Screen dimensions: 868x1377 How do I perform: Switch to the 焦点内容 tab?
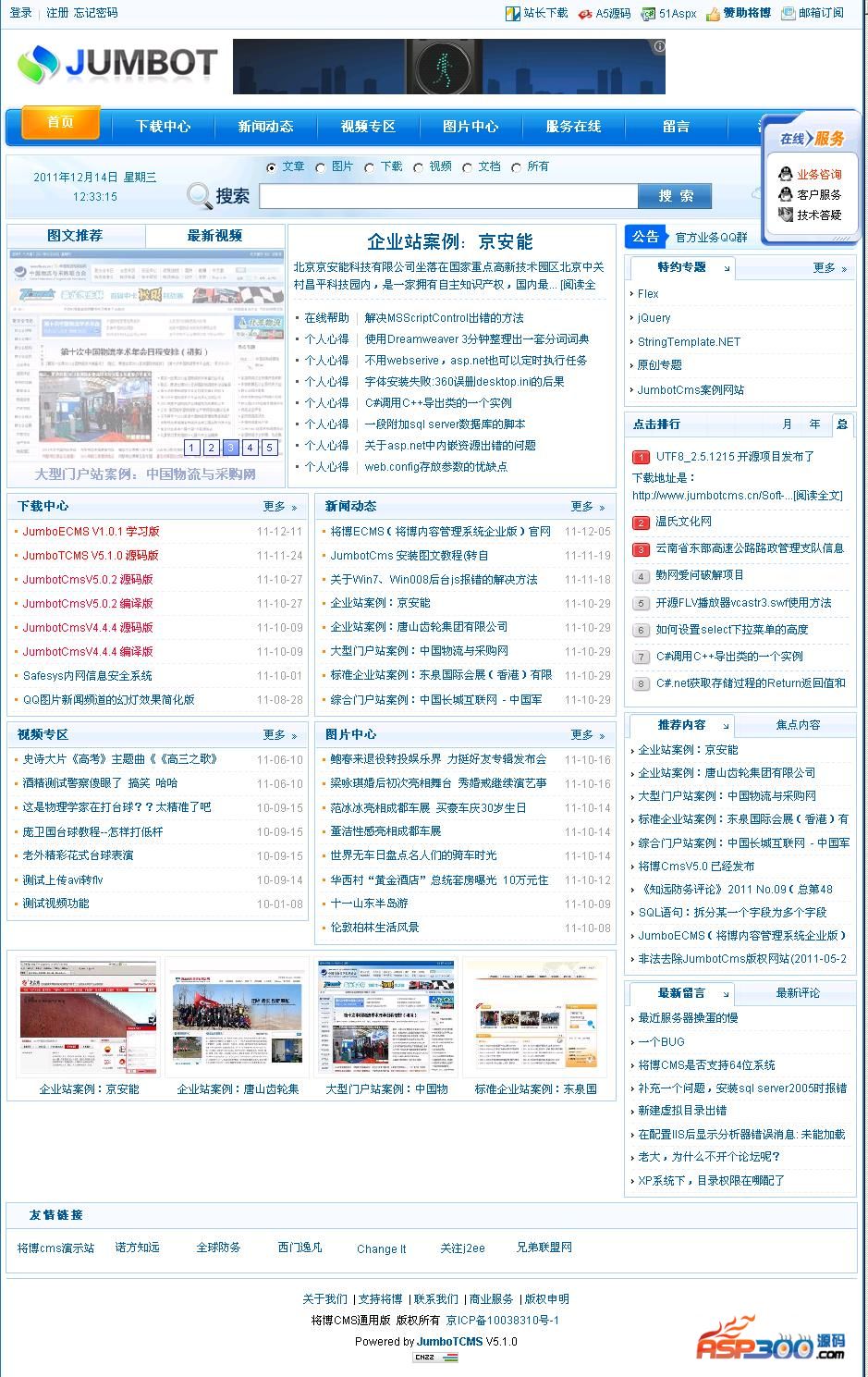(x=798, y=725)
